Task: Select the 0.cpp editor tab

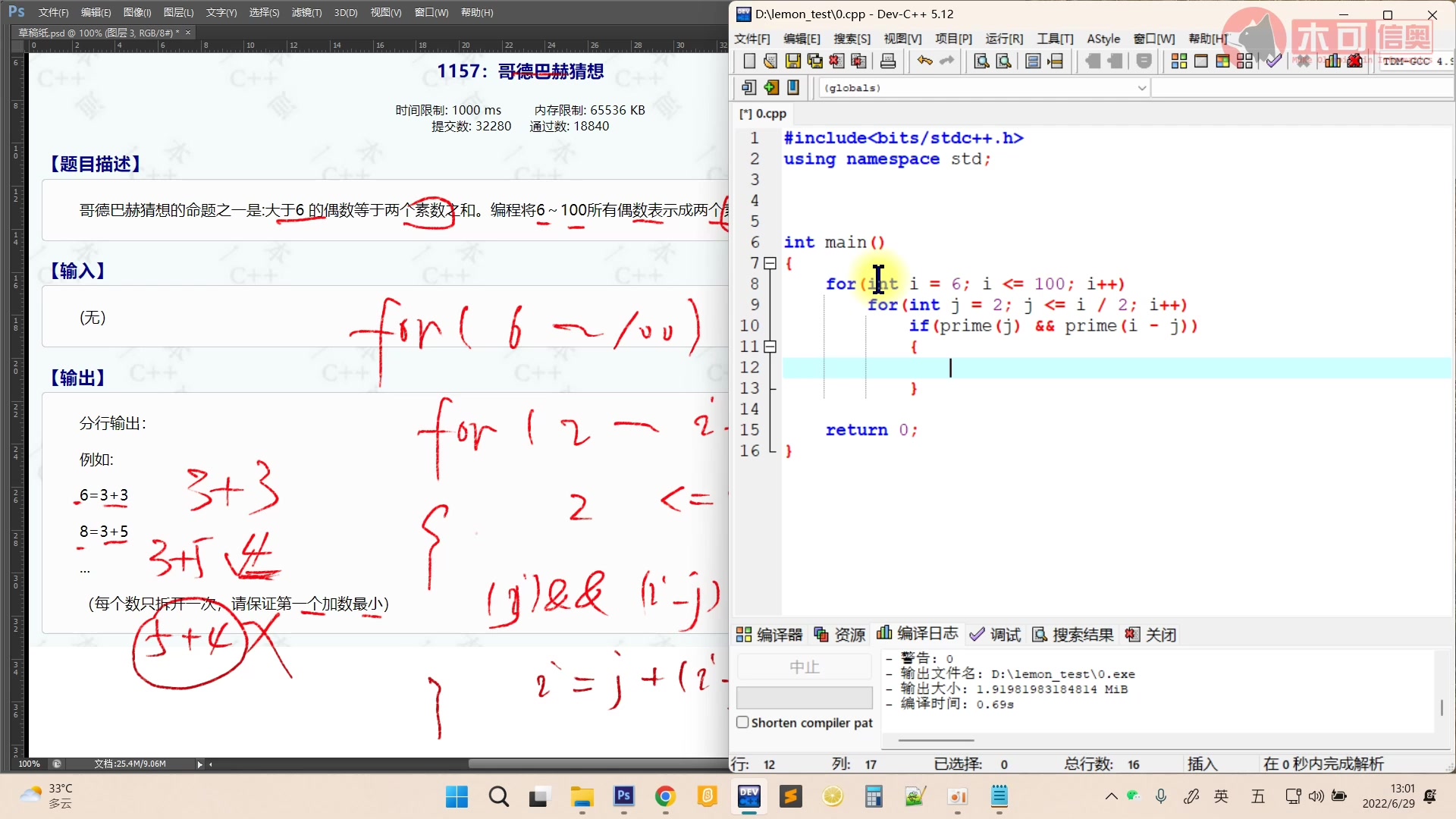Action: tap(763, 114)
